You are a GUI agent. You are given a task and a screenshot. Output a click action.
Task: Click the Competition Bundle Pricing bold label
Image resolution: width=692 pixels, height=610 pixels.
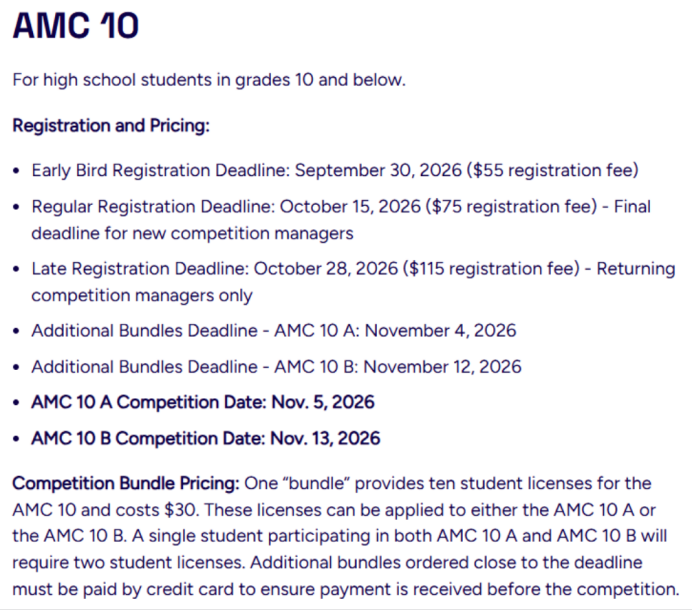126,483
